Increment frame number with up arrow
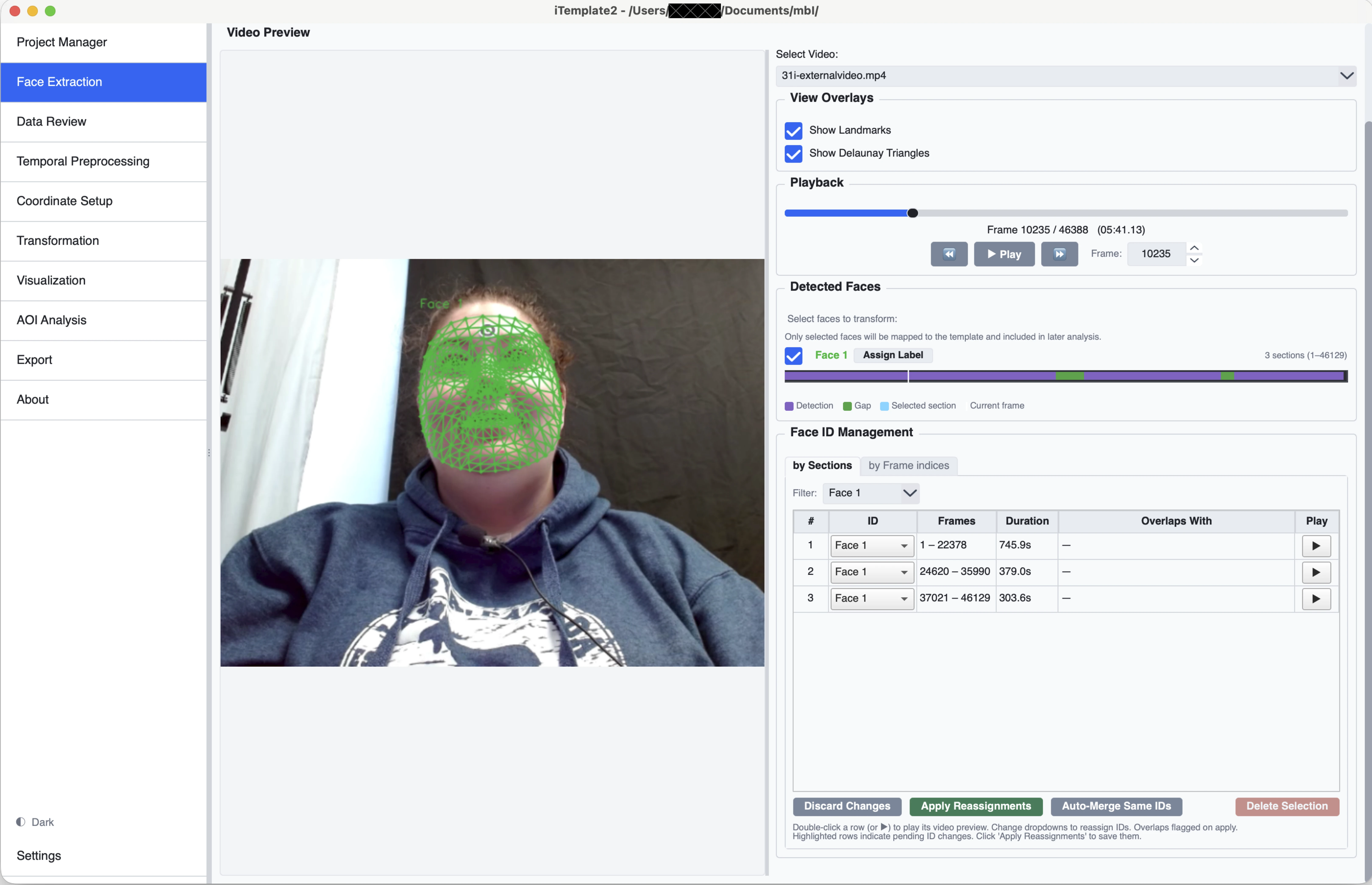This screenshot has height=885, width=1372. [x=1194, y=248]
